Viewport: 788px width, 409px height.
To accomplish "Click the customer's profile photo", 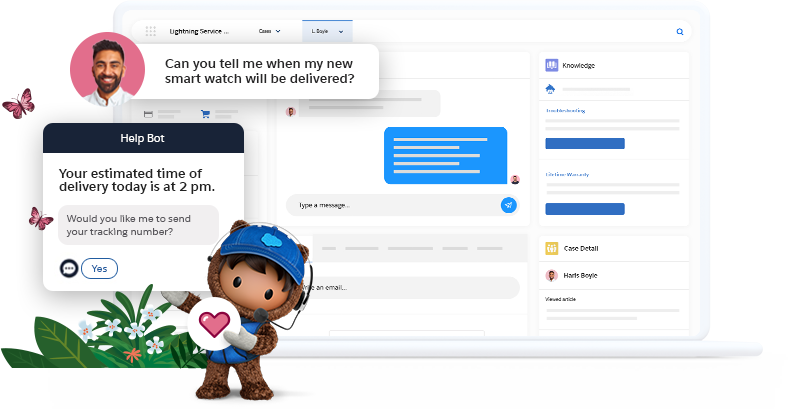I will pos(108,69).
